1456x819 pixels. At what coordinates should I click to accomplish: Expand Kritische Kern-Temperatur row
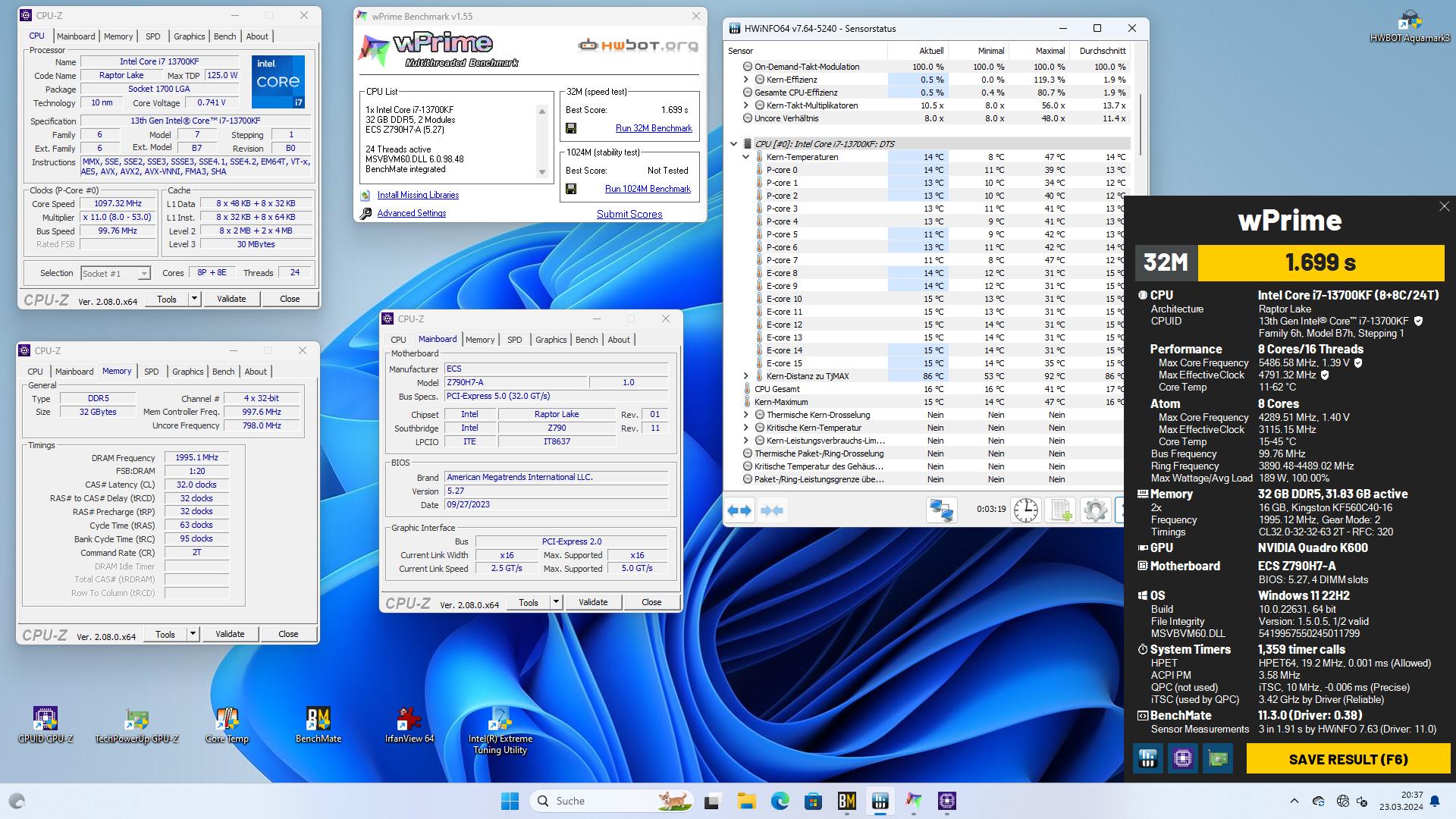pos(745,428)
